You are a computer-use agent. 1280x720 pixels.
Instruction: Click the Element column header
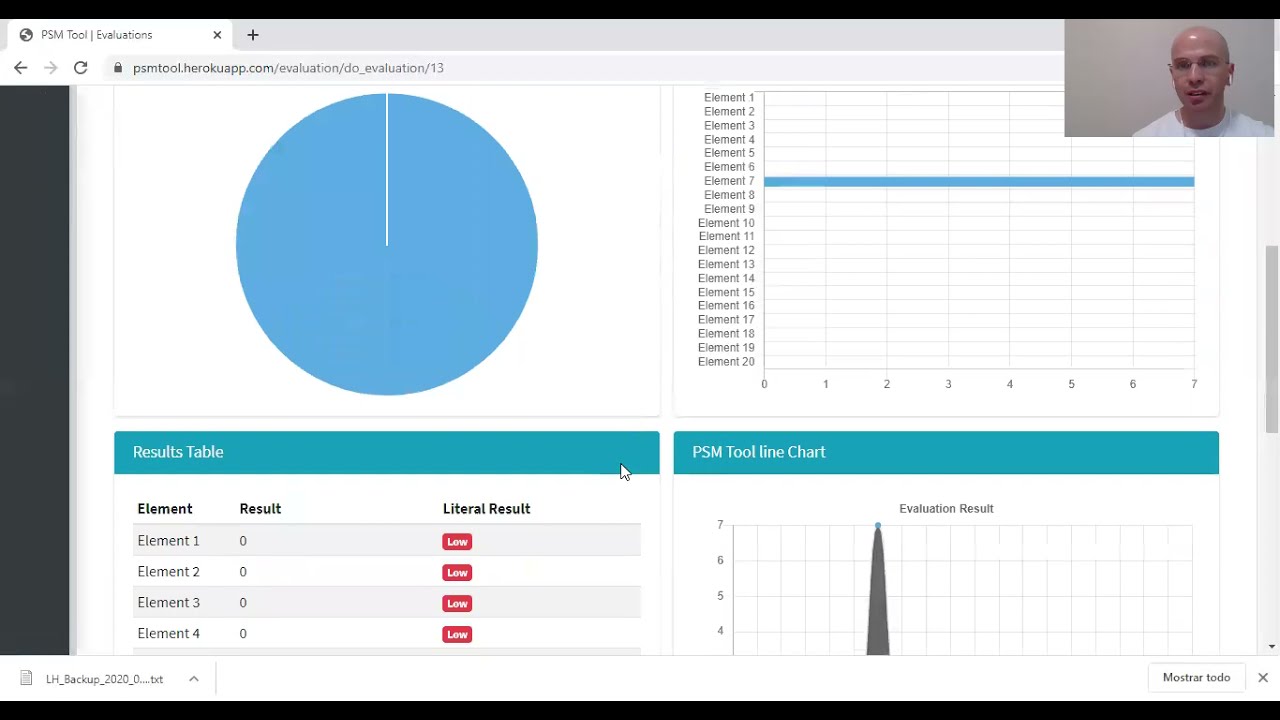pos(165,509)
